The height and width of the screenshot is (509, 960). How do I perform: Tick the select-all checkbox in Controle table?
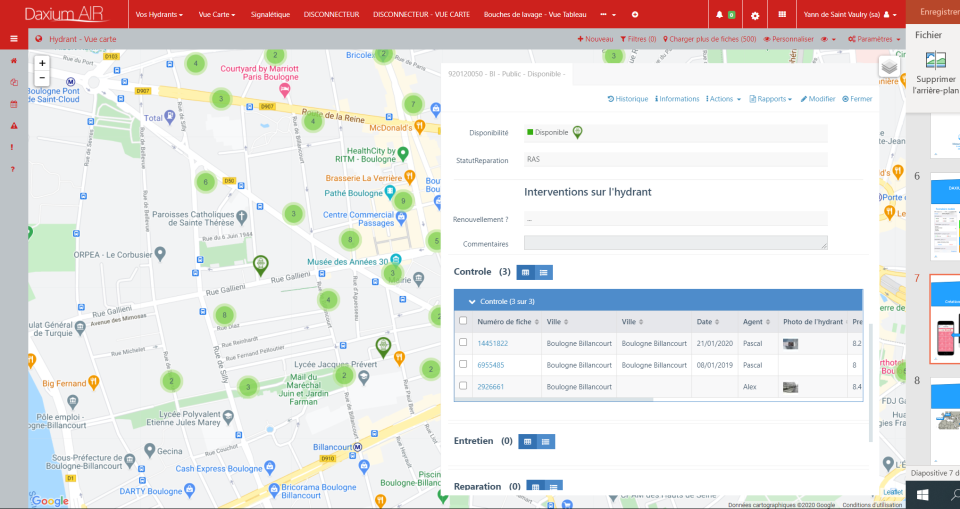click(463, 320)
